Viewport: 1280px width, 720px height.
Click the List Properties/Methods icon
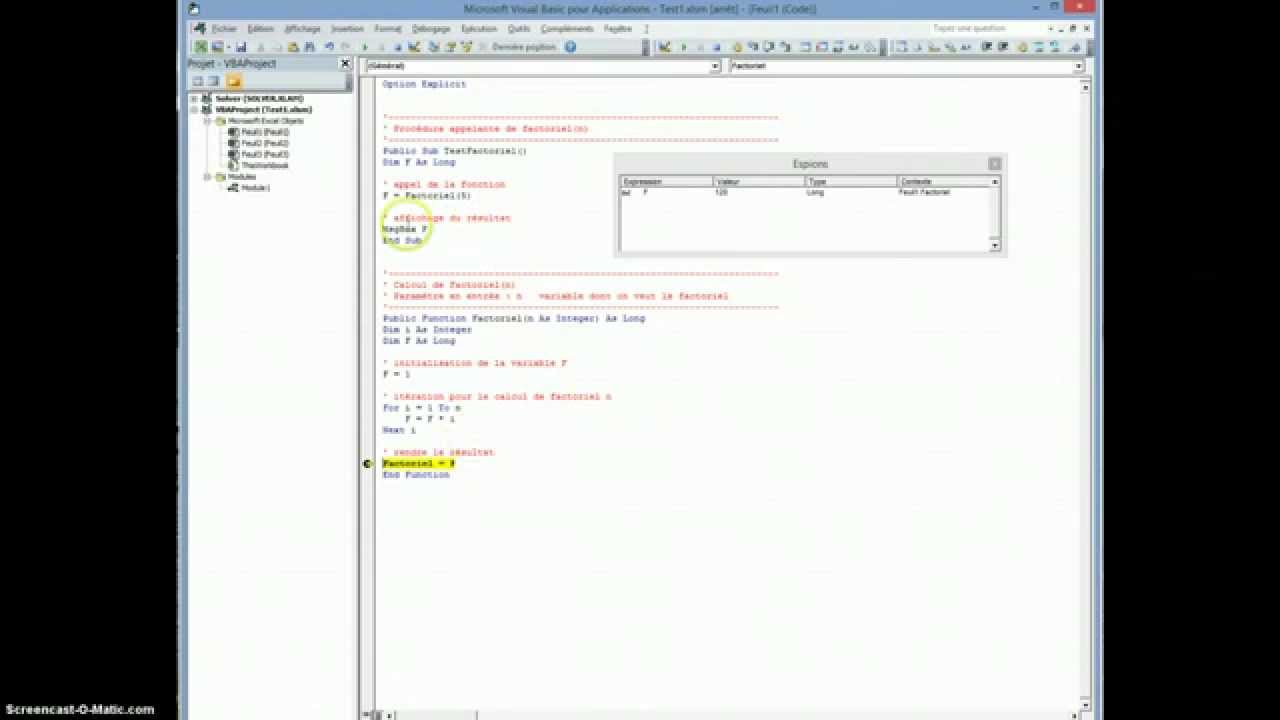point(900,47)
